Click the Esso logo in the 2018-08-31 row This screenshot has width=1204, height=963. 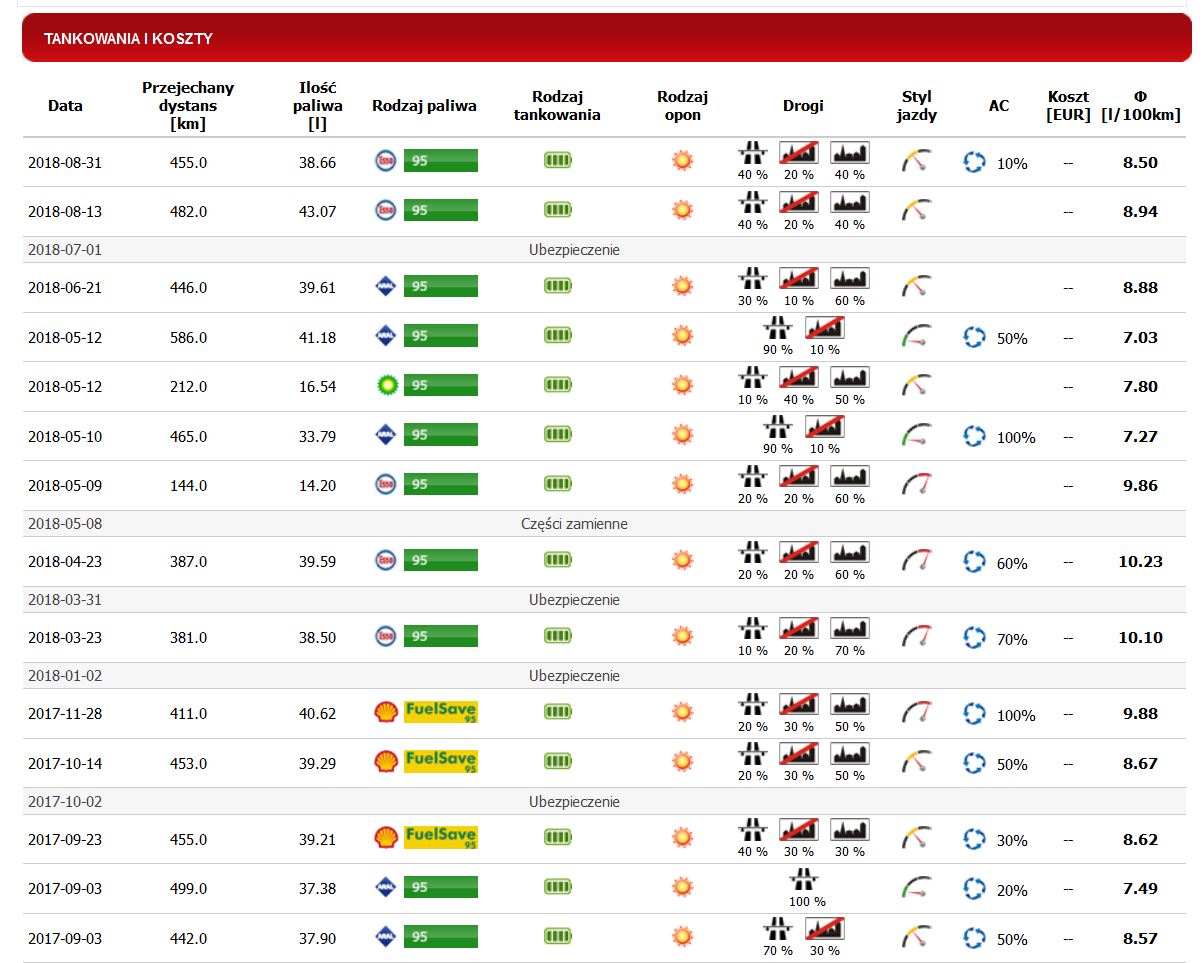(386, 161)
